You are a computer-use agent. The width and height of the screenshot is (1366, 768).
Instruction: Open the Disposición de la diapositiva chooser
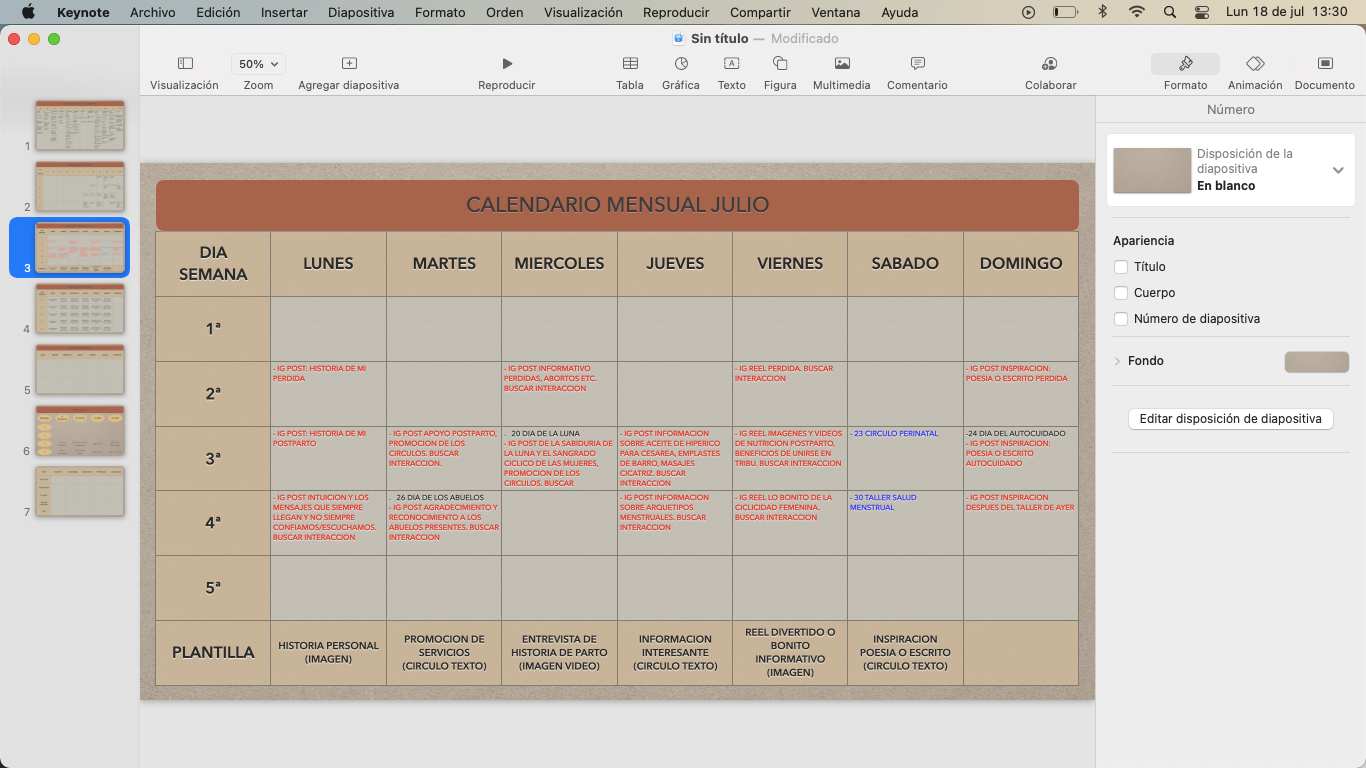tap(1338, 170)
